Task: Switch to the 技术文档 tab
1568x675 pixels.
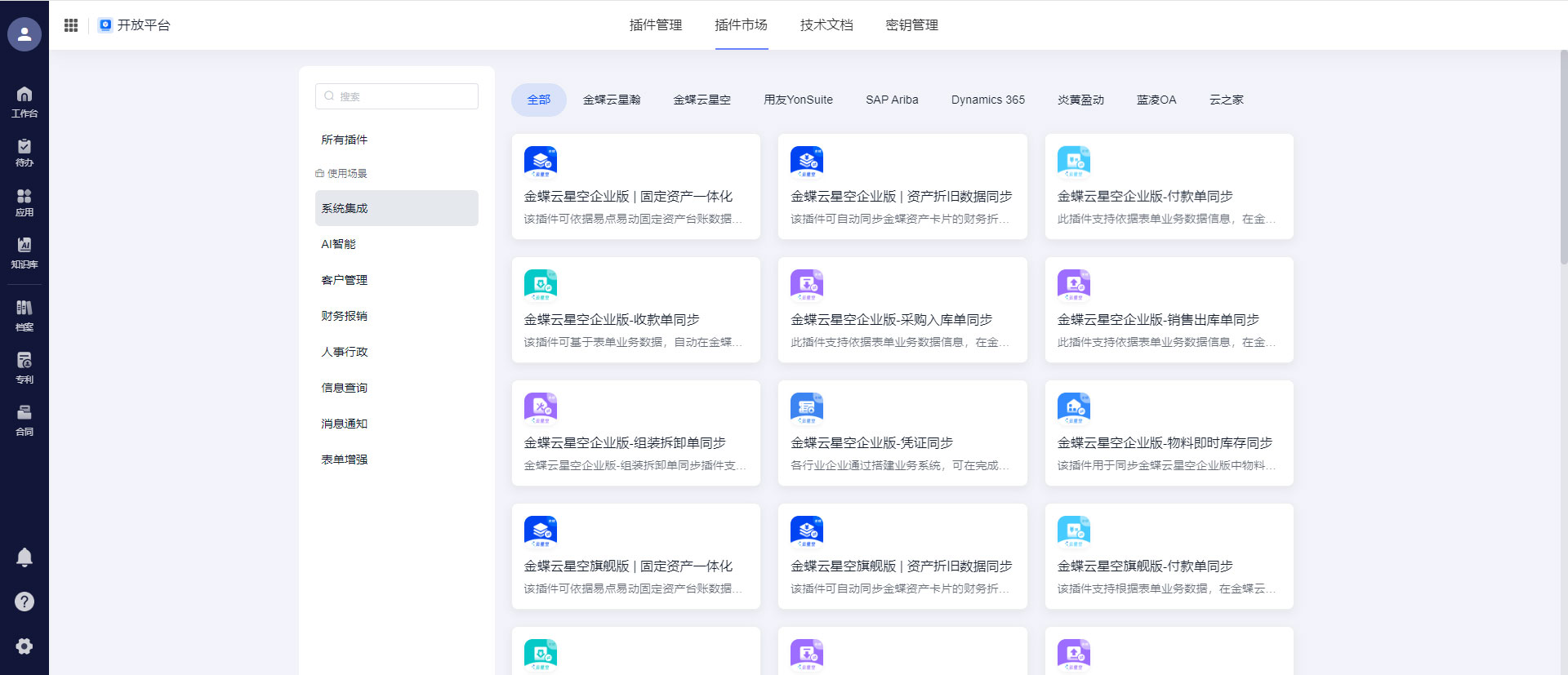Action: click(826, 25)
